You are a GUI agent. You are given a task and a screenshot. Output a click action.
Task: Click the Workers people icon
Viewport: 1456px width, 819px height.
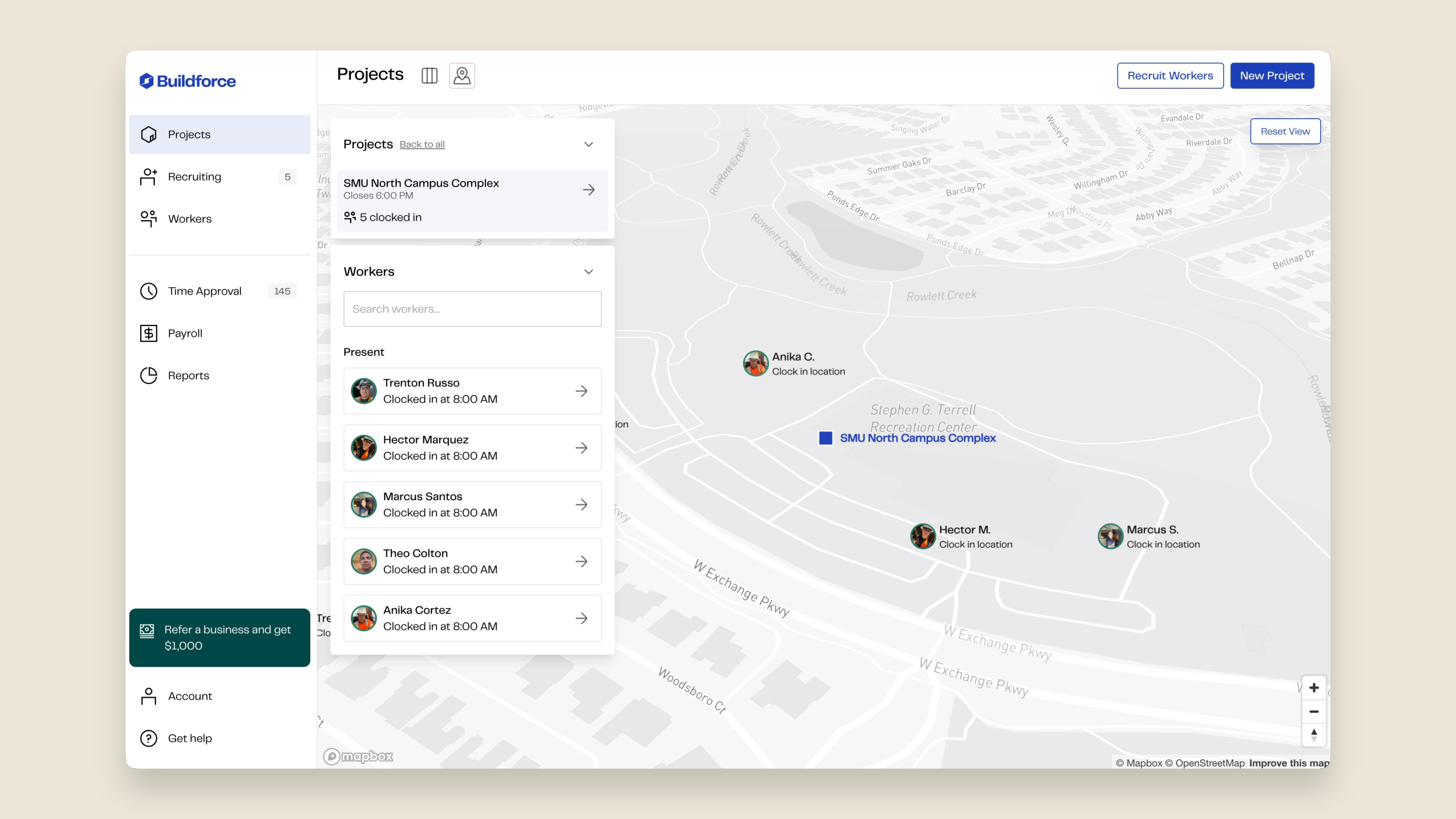tap(149, 219)
